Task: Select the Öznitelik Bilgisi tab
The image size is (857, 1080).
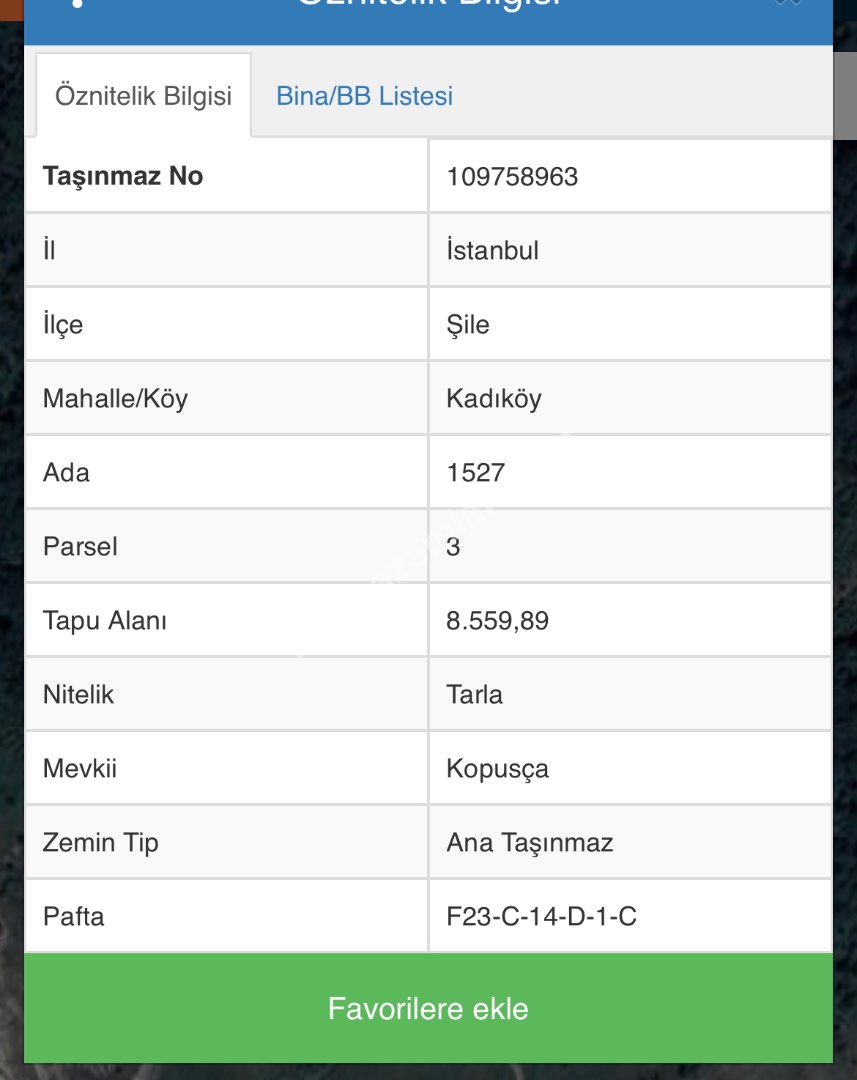Action: coord(143,96)
